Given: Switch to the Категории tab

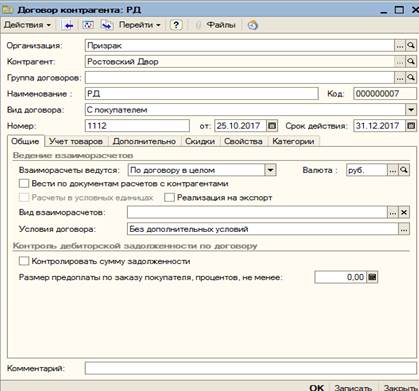Looking at the screenshot, I should point(293,141).
